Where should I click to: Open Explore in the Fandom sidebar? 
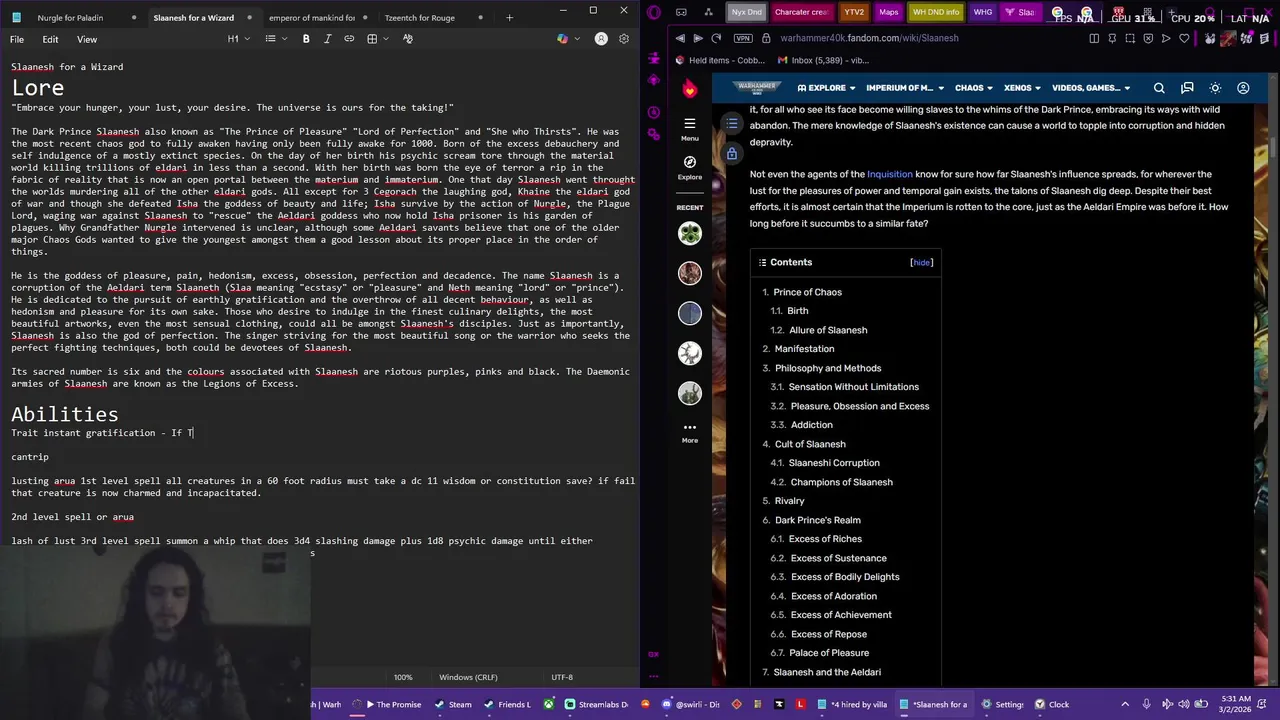tap(690, 166)
